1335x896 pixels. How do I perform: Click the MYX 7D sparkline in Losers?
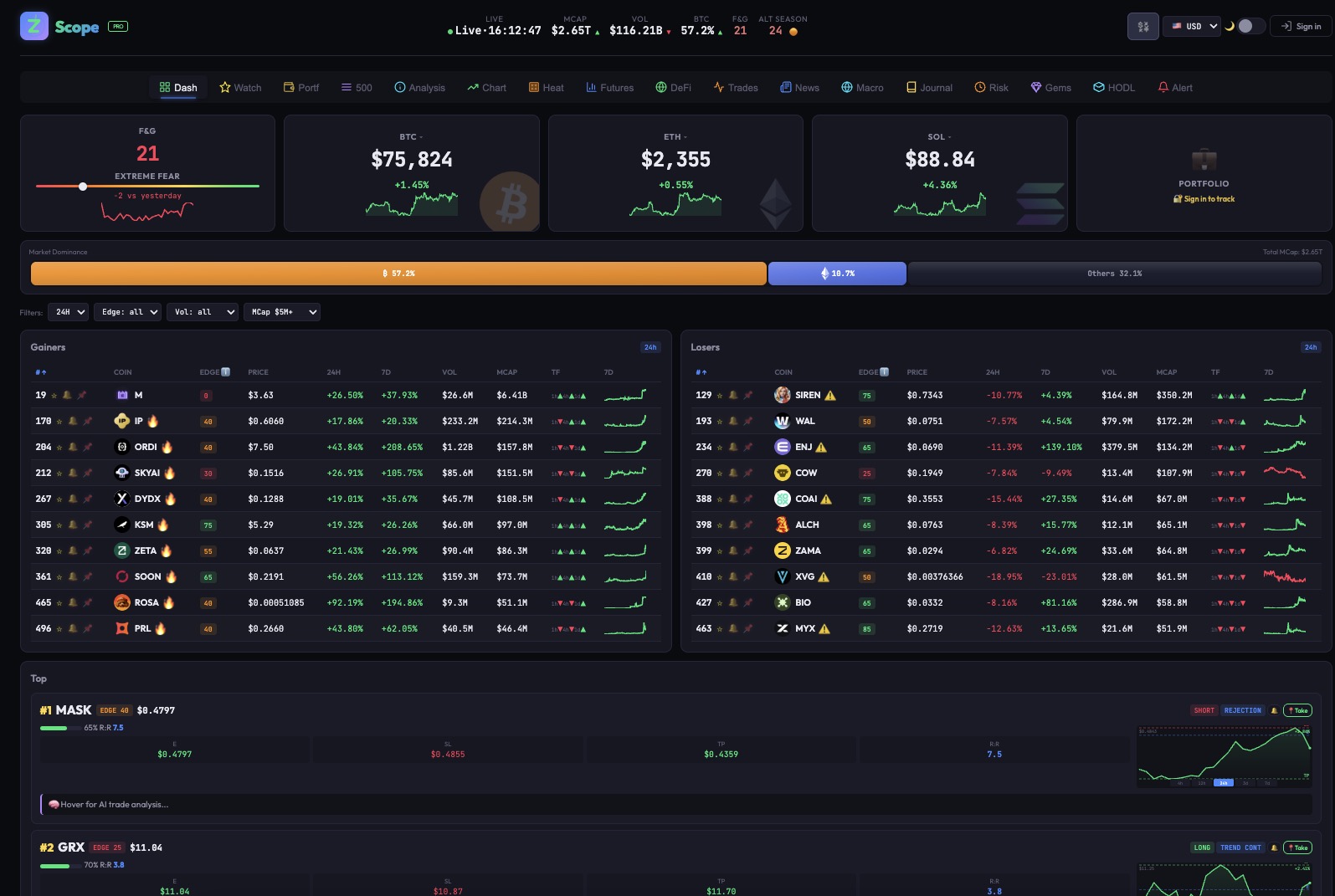point(1284,628)
